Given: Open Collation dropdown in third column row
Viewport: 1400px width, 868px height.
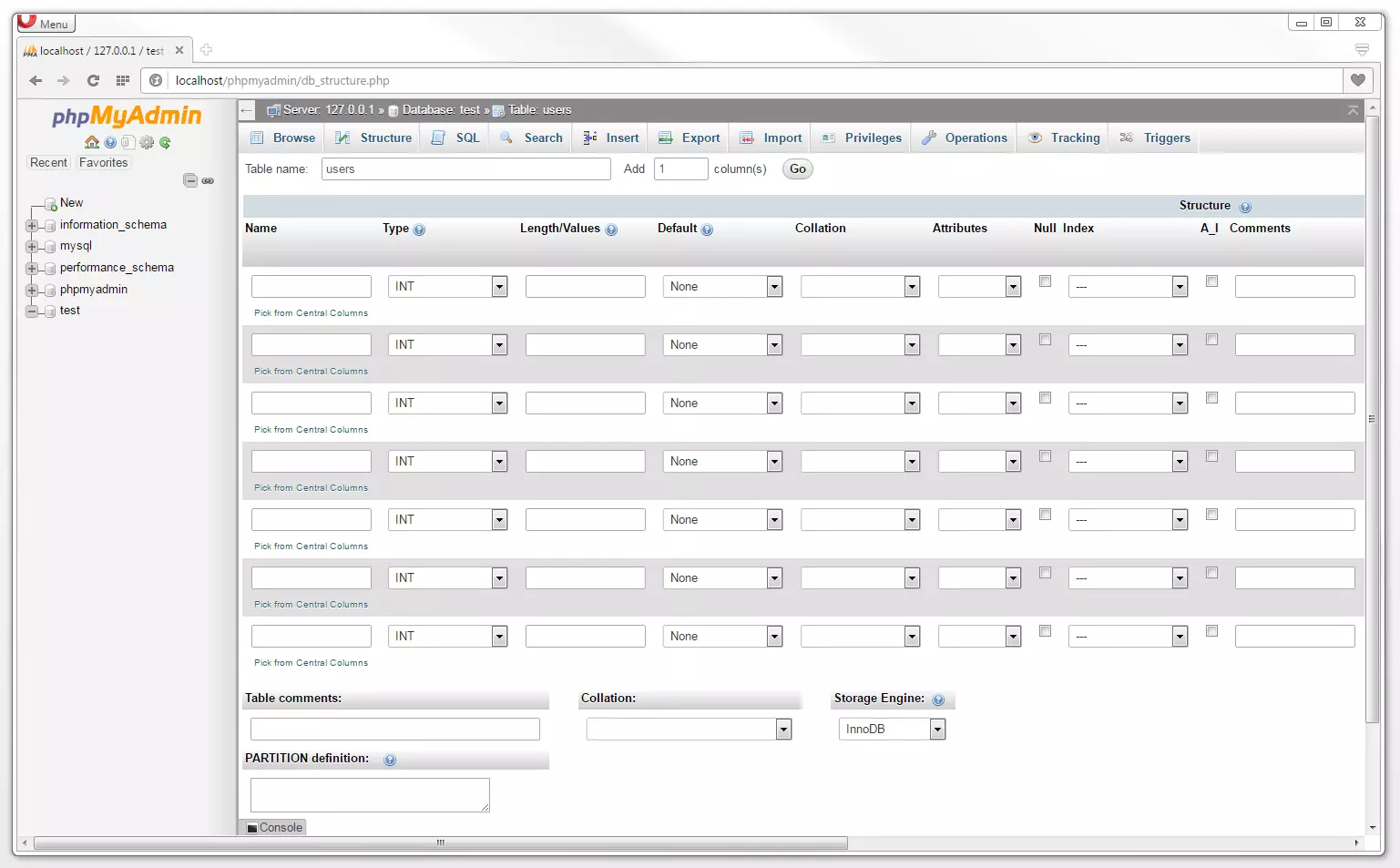Looking at the screenshot, I should [x=860, y=403].
